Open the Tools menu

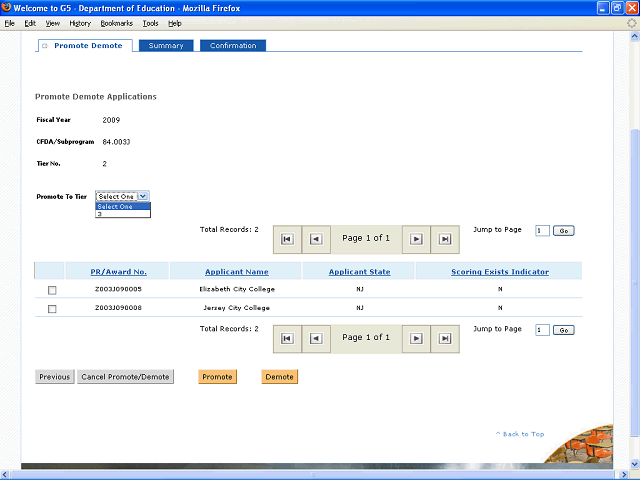pyautogui.click(x=150, y=23)
